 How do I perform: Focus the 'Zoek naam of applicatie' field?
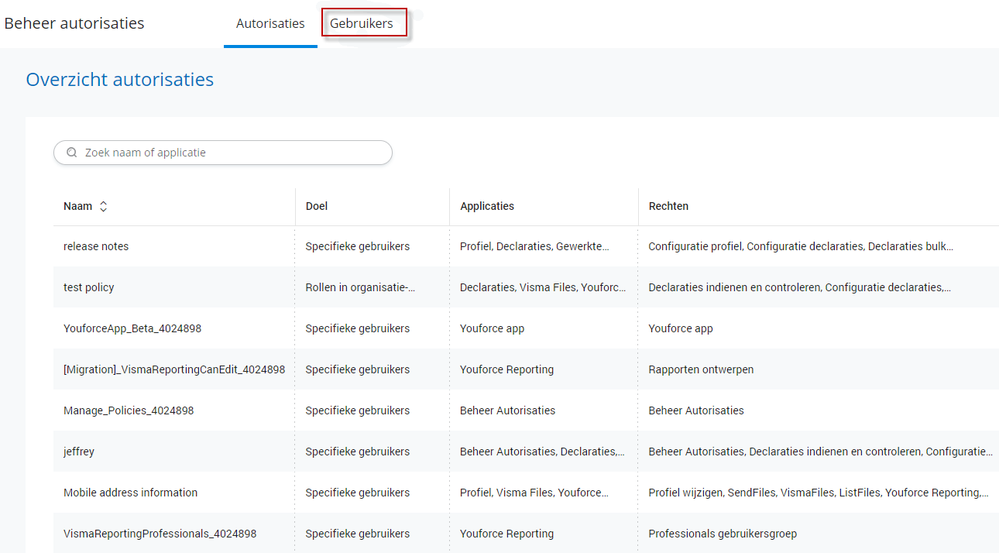(230, 153)
